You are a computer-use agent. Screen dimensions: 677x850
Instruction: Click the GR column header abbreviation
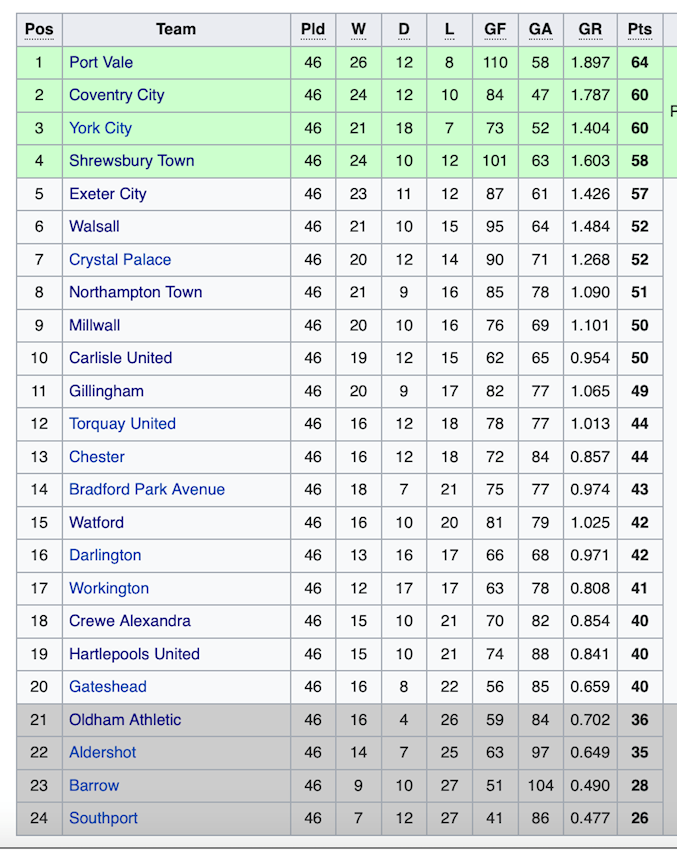click(590, 29)
